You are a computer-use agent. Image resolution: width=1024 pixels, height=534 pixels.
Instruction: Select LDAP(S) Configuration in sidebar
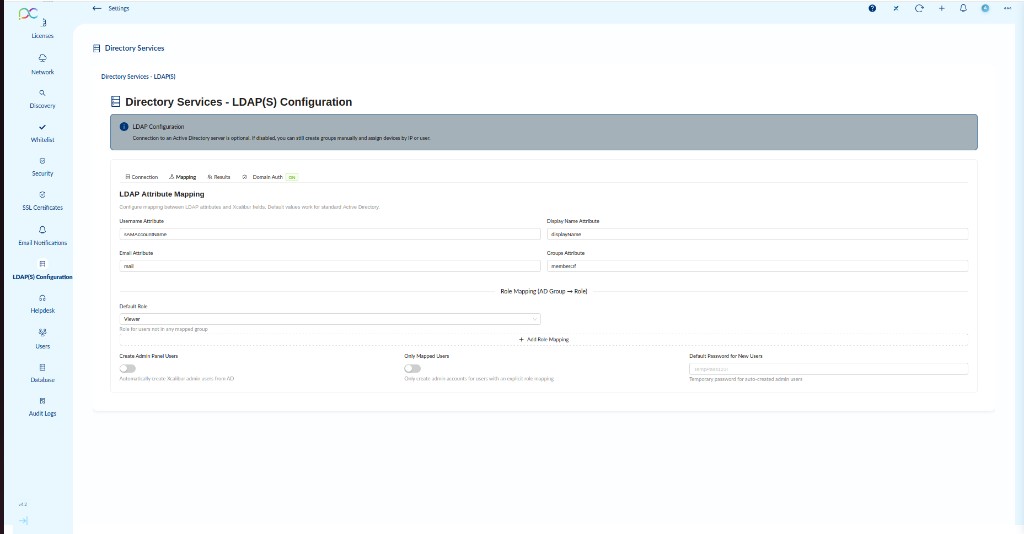click(42, 270)
